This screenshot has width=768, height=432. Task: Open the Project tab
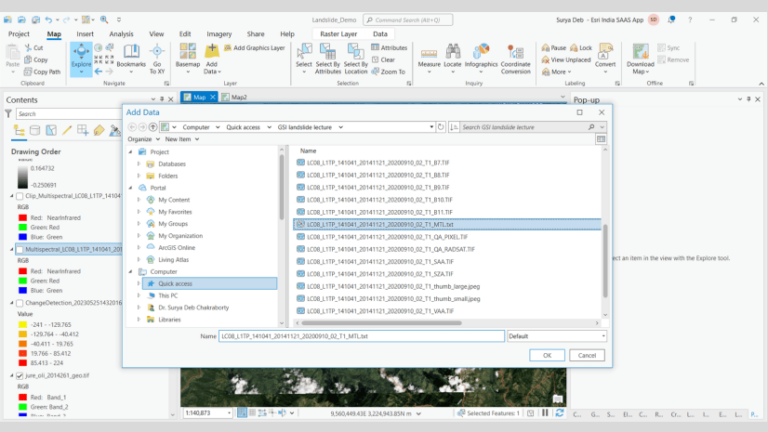point(19,34)
